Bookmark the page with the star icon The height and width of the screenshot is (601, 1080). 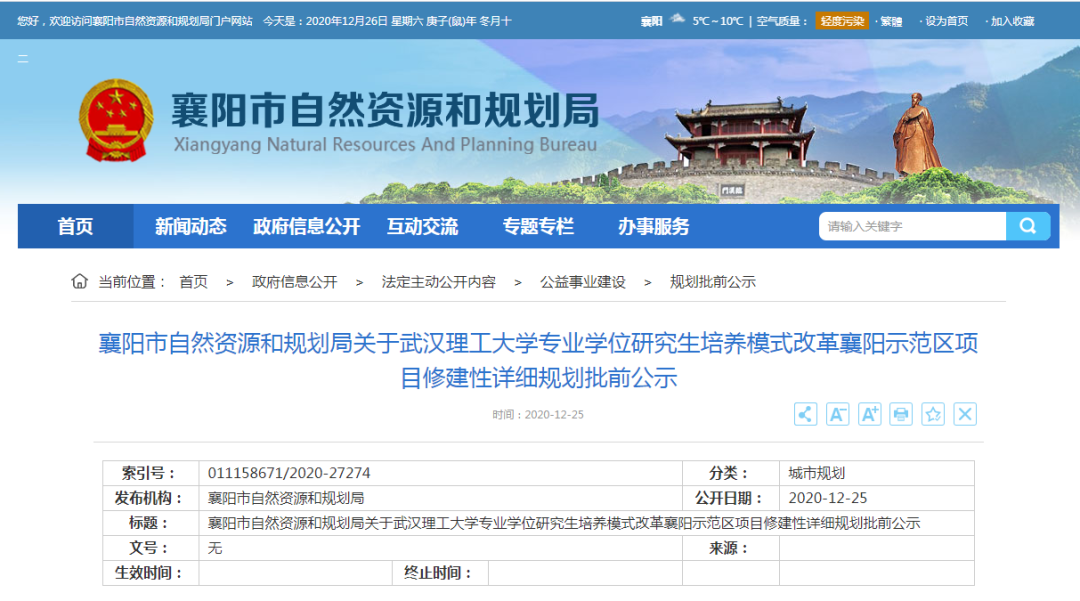pyautogui.click(x=933, y=414)
